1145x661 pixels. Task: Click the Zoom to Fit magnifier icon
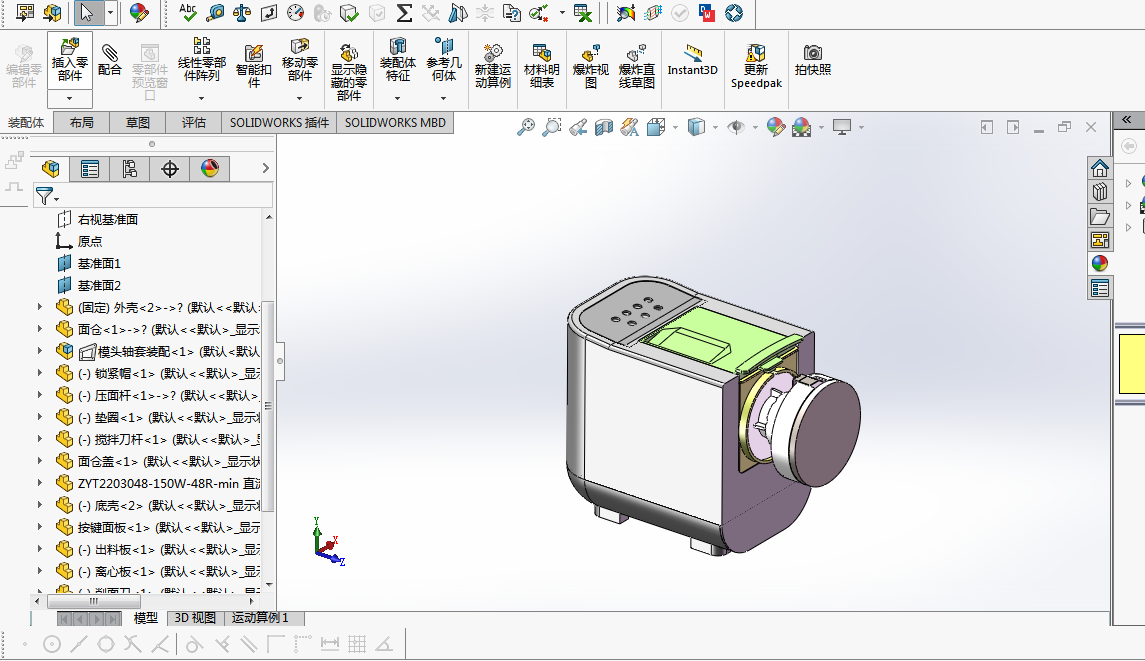click(x=526, y=127)
